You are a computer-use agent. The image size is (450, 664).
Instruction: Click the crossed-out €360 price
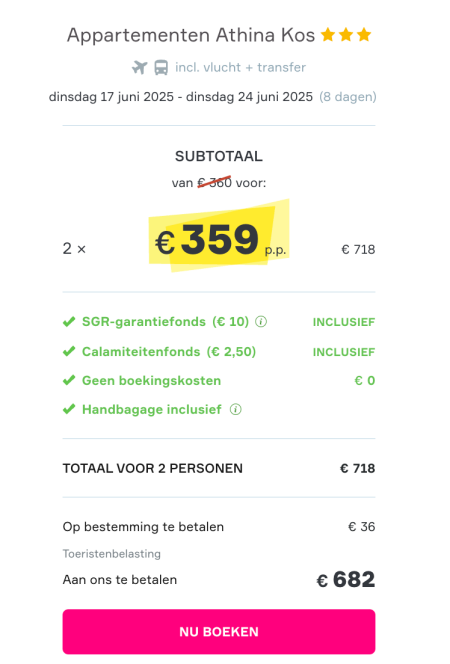click(215, 183)
